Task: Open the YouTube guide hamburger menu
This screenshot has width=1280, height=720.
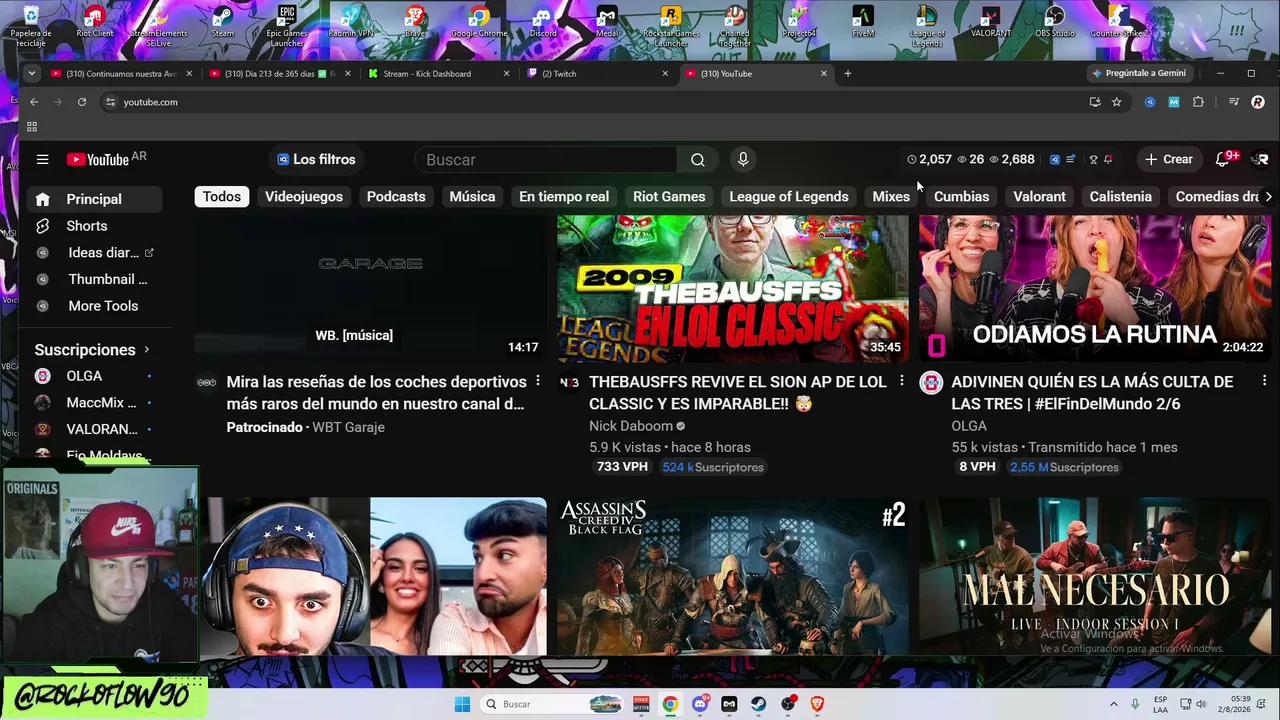Action: pos(42,159)
